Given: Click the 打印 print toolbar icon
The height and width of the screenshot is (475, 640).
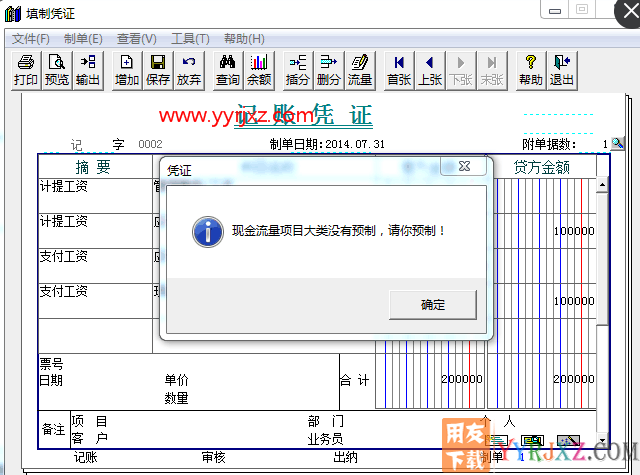Looking at the screenshot, I should (26, 70).
